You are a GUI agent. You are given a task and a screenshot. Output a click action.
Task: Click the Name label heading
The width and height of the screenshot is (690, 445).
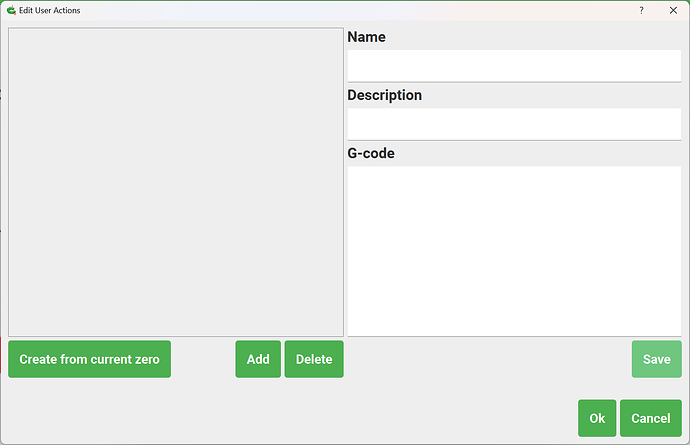[366, 37]
